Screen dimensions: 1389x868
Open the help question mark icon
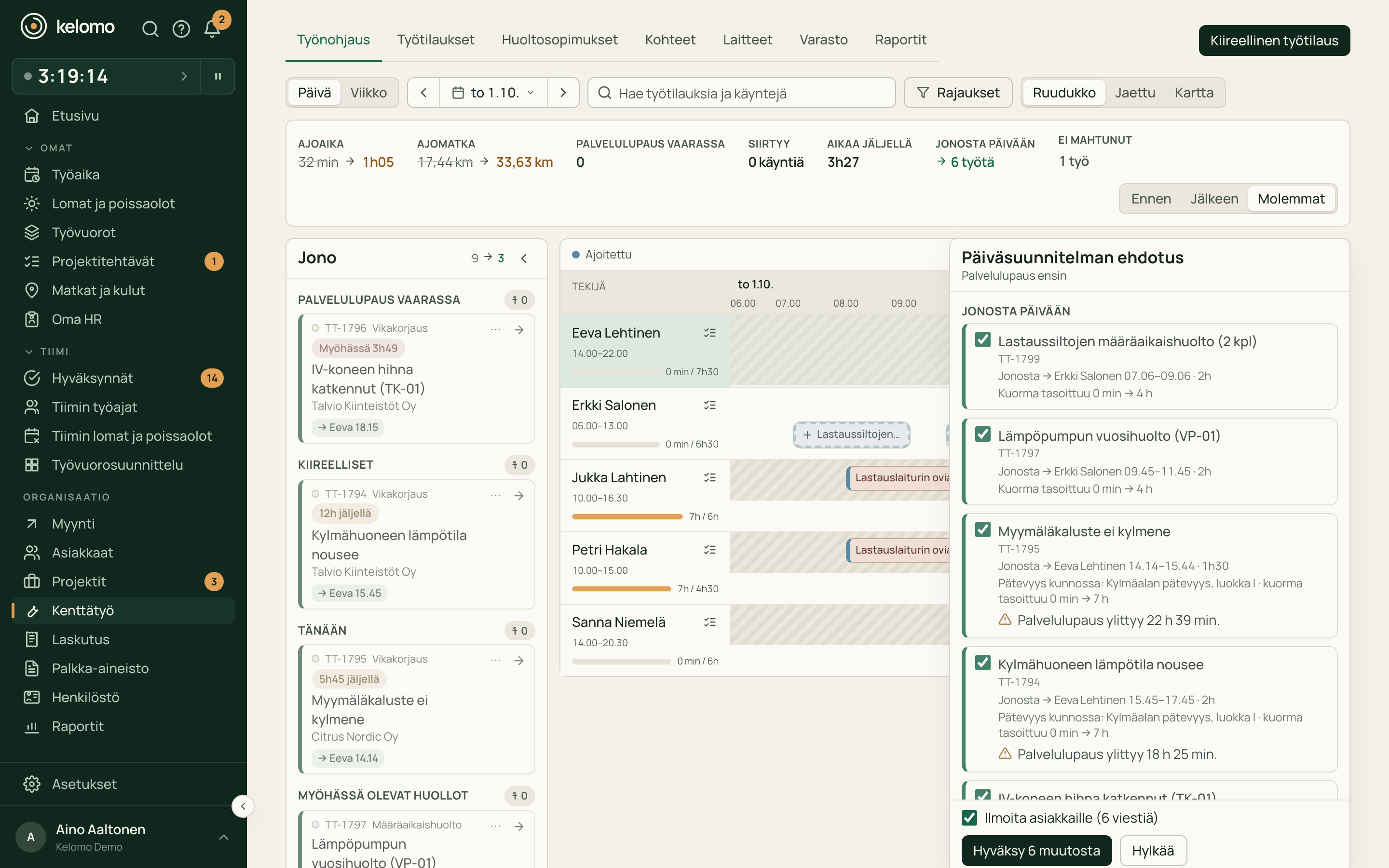point(181,28)
